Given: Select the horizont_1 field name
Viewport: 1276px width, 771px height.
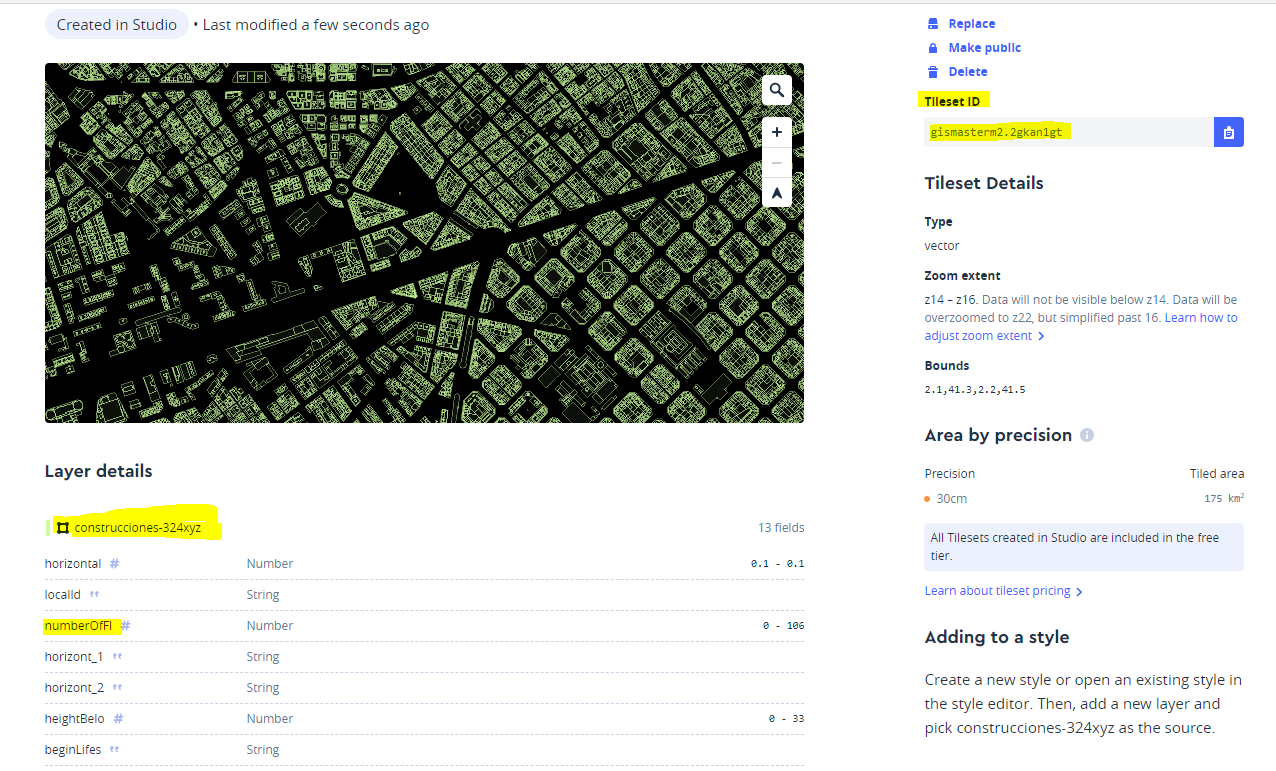Looking at the screenshot, I should pyautogui.click(x=74, y=656).
